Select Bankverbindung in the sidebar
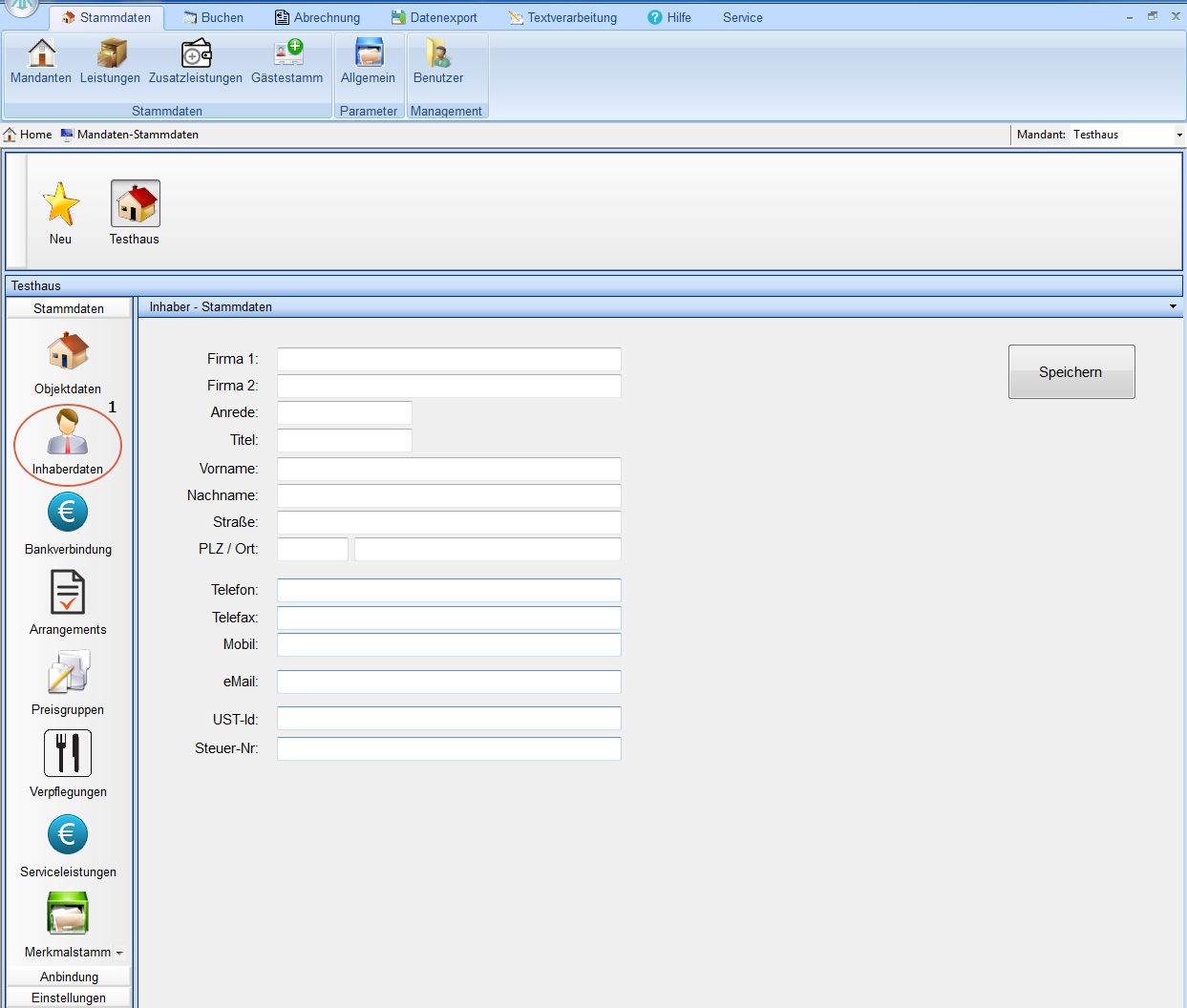Viewport: 1187px width, 1008px height. 68,523
